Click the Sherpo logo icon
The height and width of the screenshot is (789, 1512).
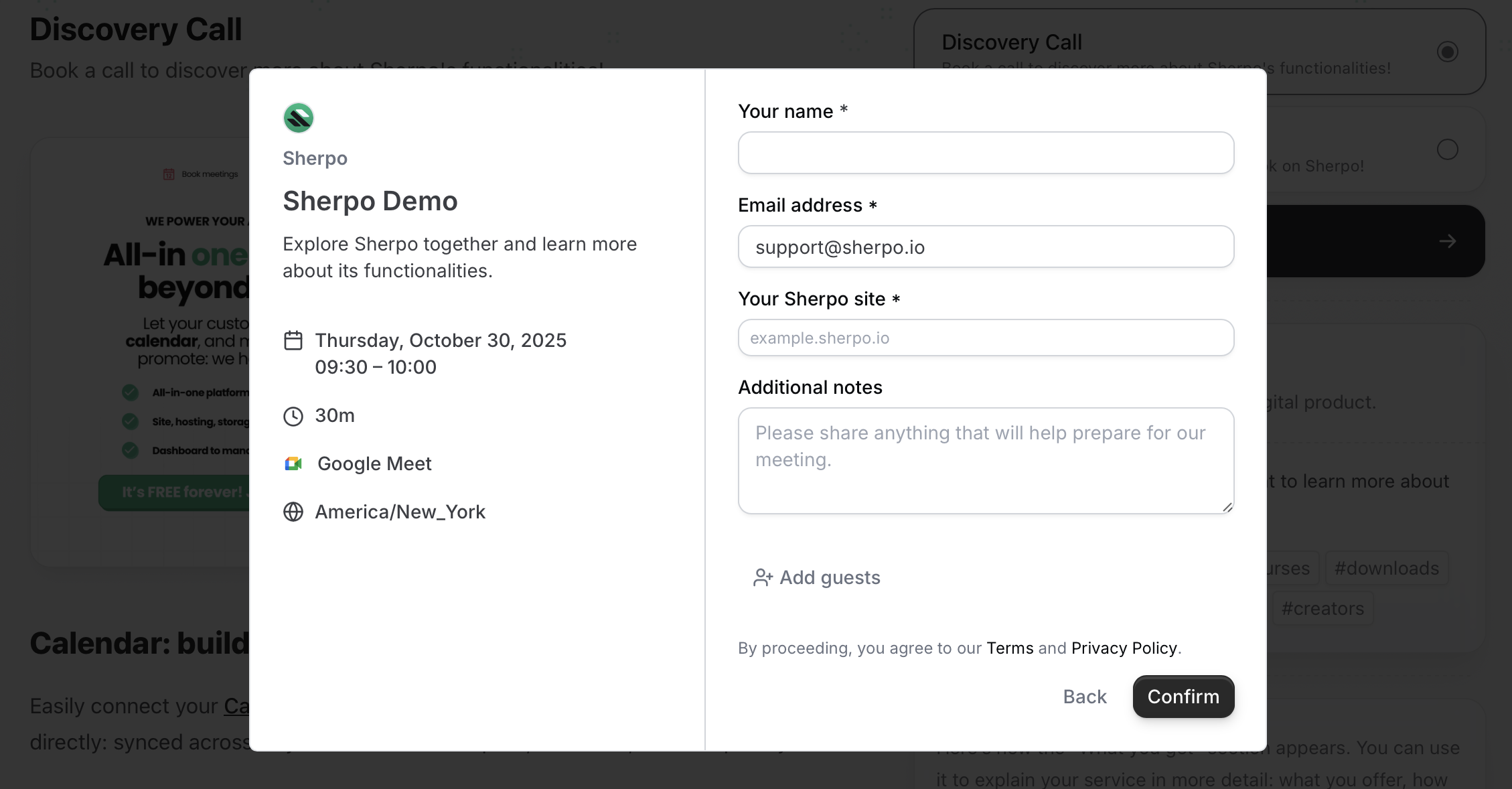point(299,117)
